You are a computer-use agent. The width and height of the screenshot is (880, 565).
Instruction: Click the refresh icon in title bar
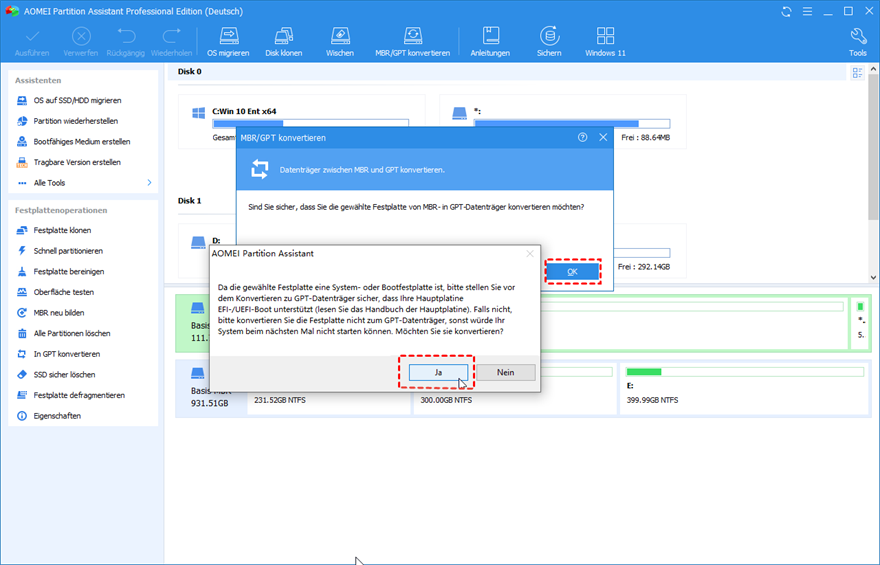[786, 11]
